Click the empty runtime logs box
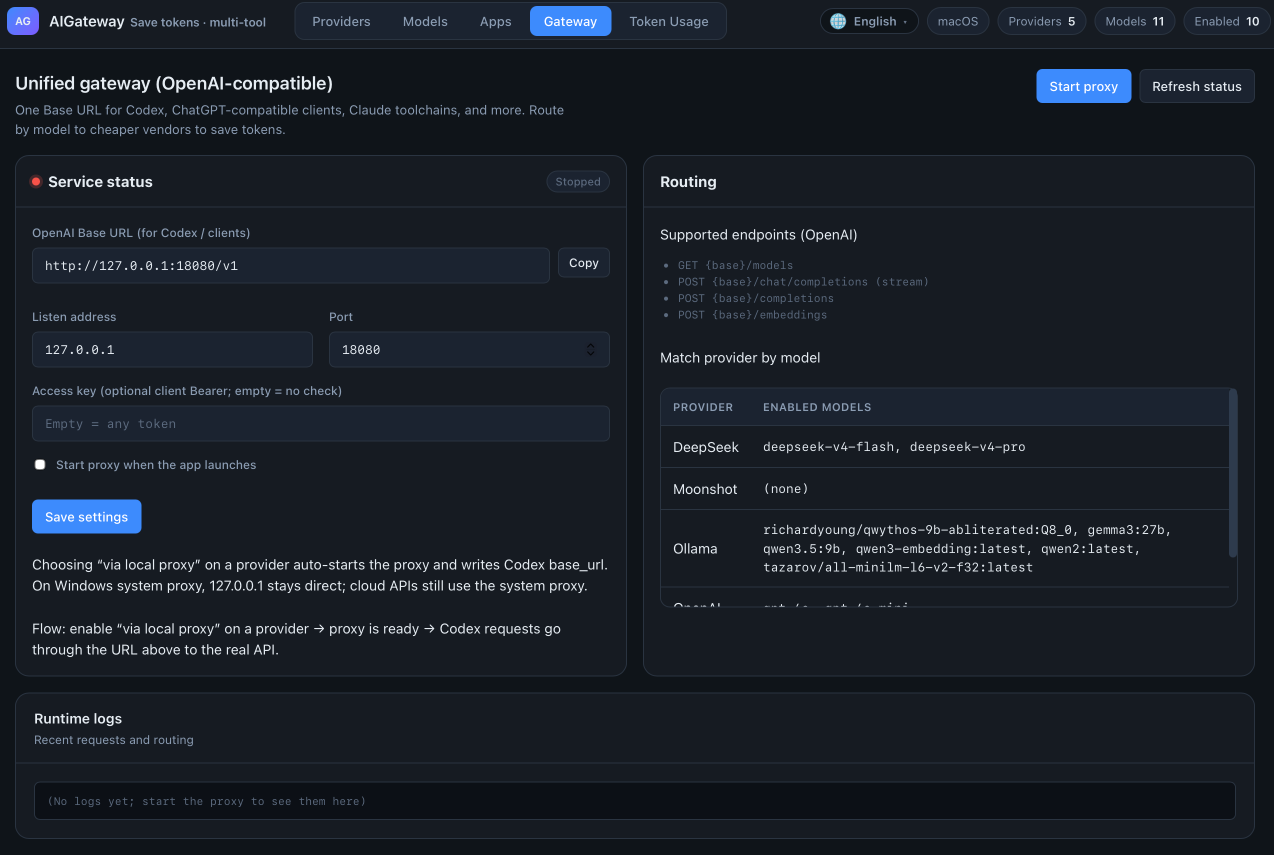 coord(635,801)
